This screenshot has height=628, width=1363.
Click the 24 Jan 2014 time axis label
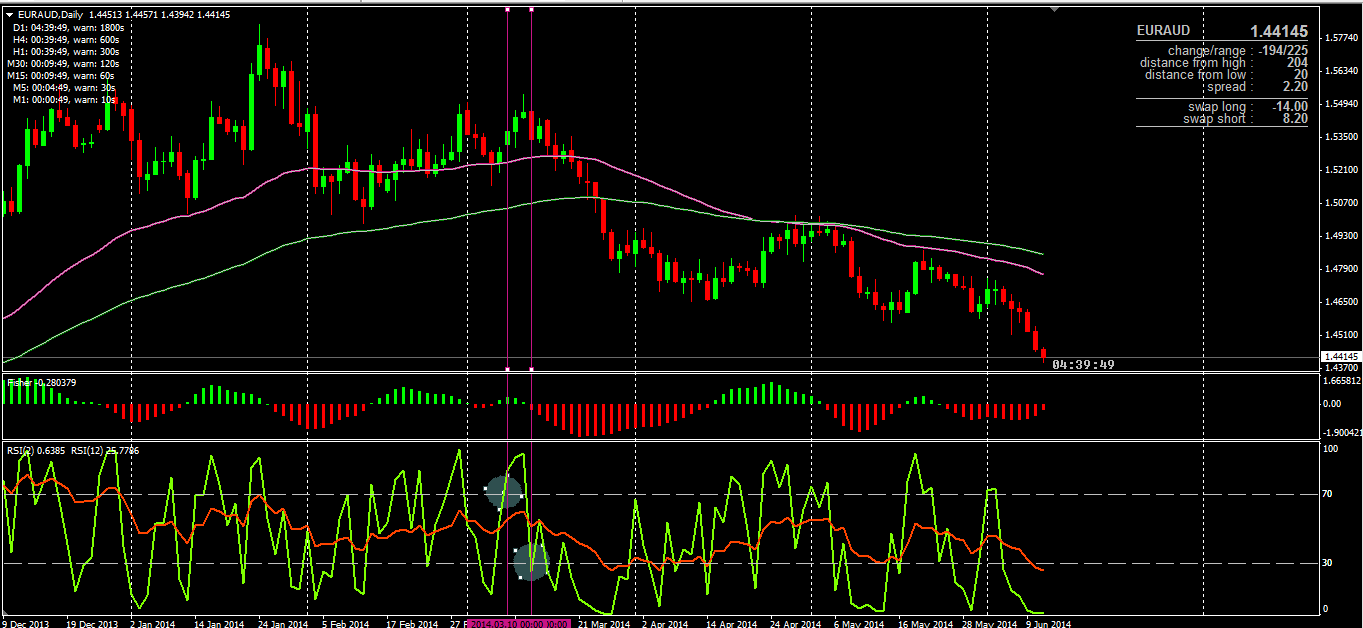point(283,624)
